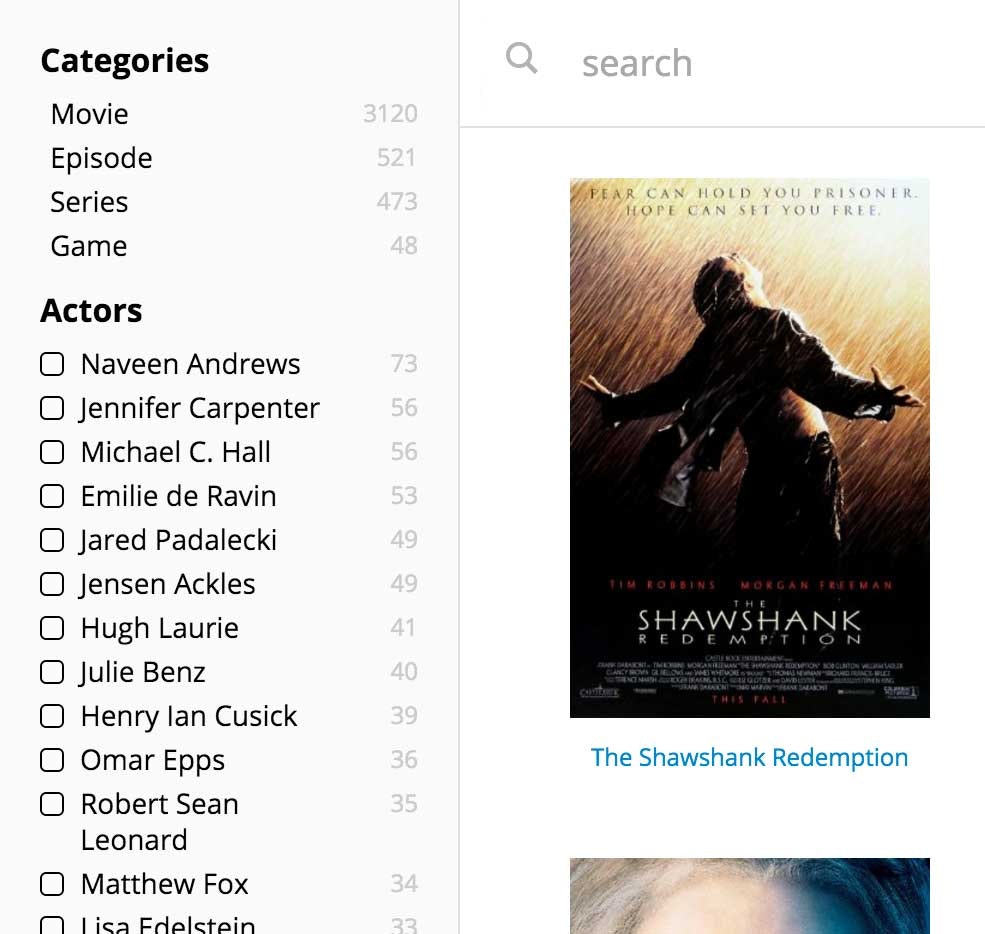The height and width of the screenshot is (934, 985).
Task: Click the second movie poster thumbnail below
Action: point(749,896)
